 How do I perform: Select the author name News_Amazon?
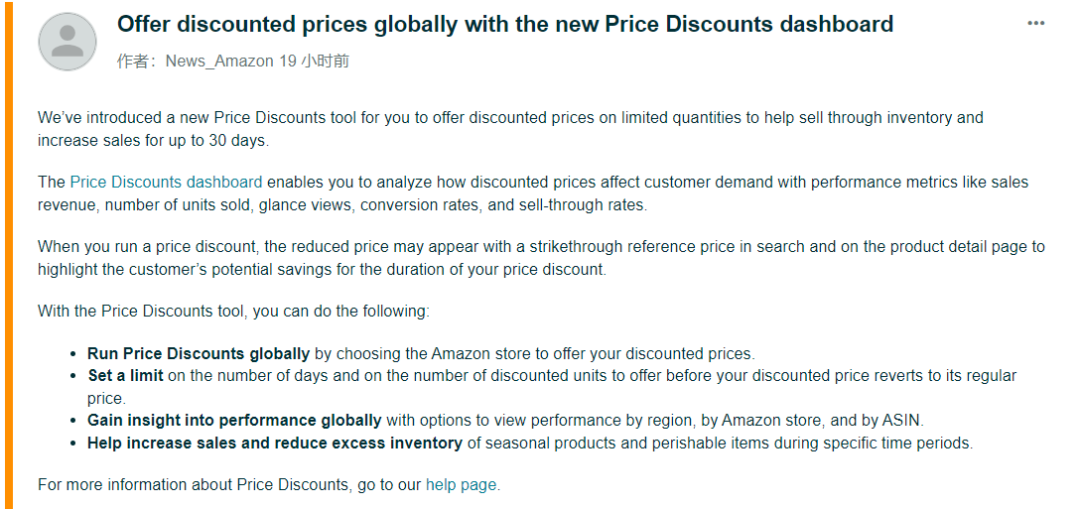click(219, 61)
